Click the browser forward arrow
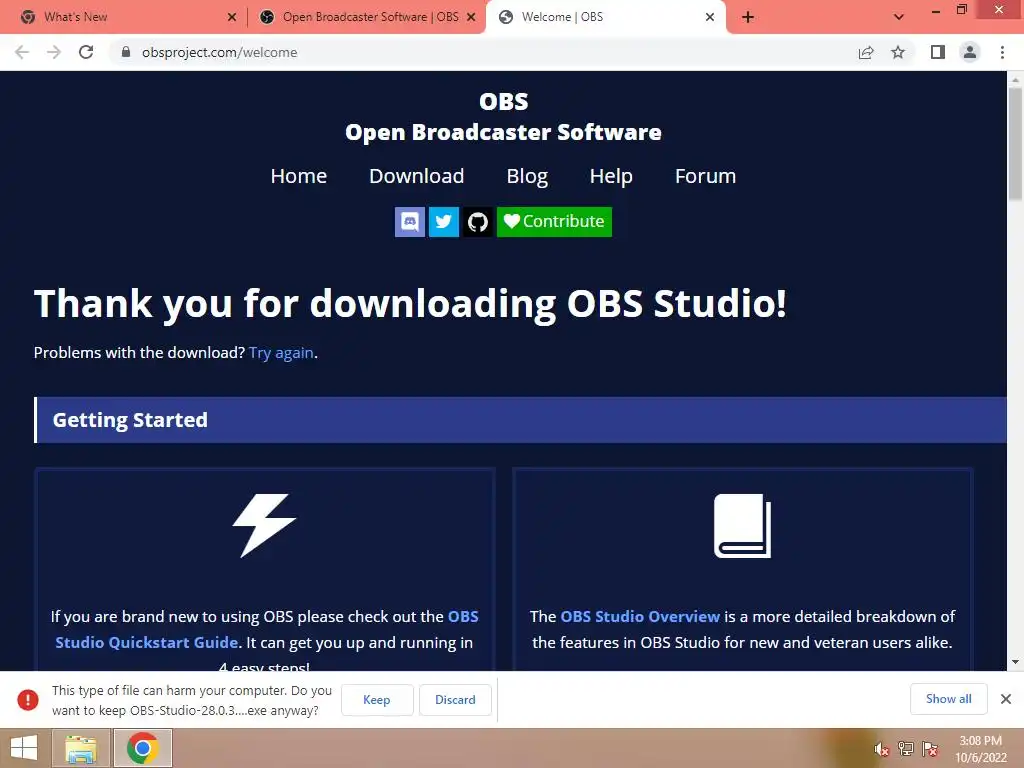 click(54, 52)
